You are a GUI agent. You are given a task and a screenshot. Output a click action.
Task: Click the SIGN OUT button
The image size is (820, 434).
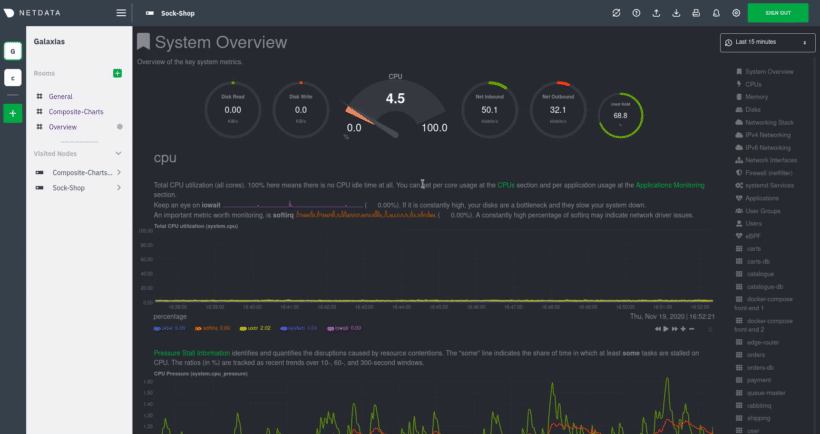click(778, 13)
